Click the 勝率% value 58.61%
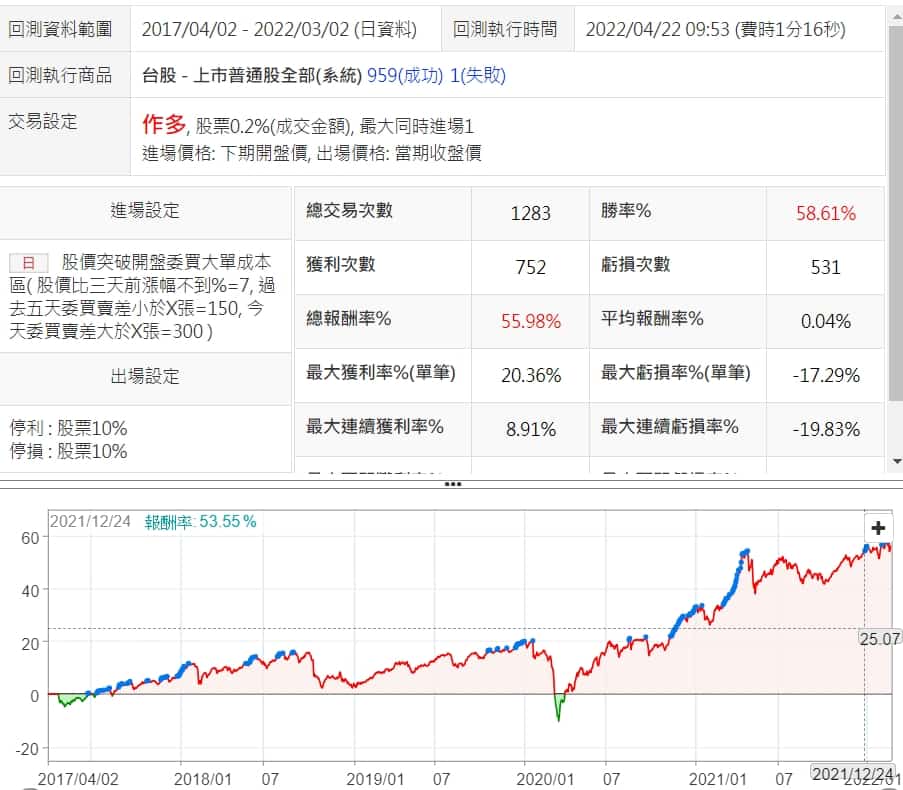This screenshot has height=790, width=903. (825, 213)
